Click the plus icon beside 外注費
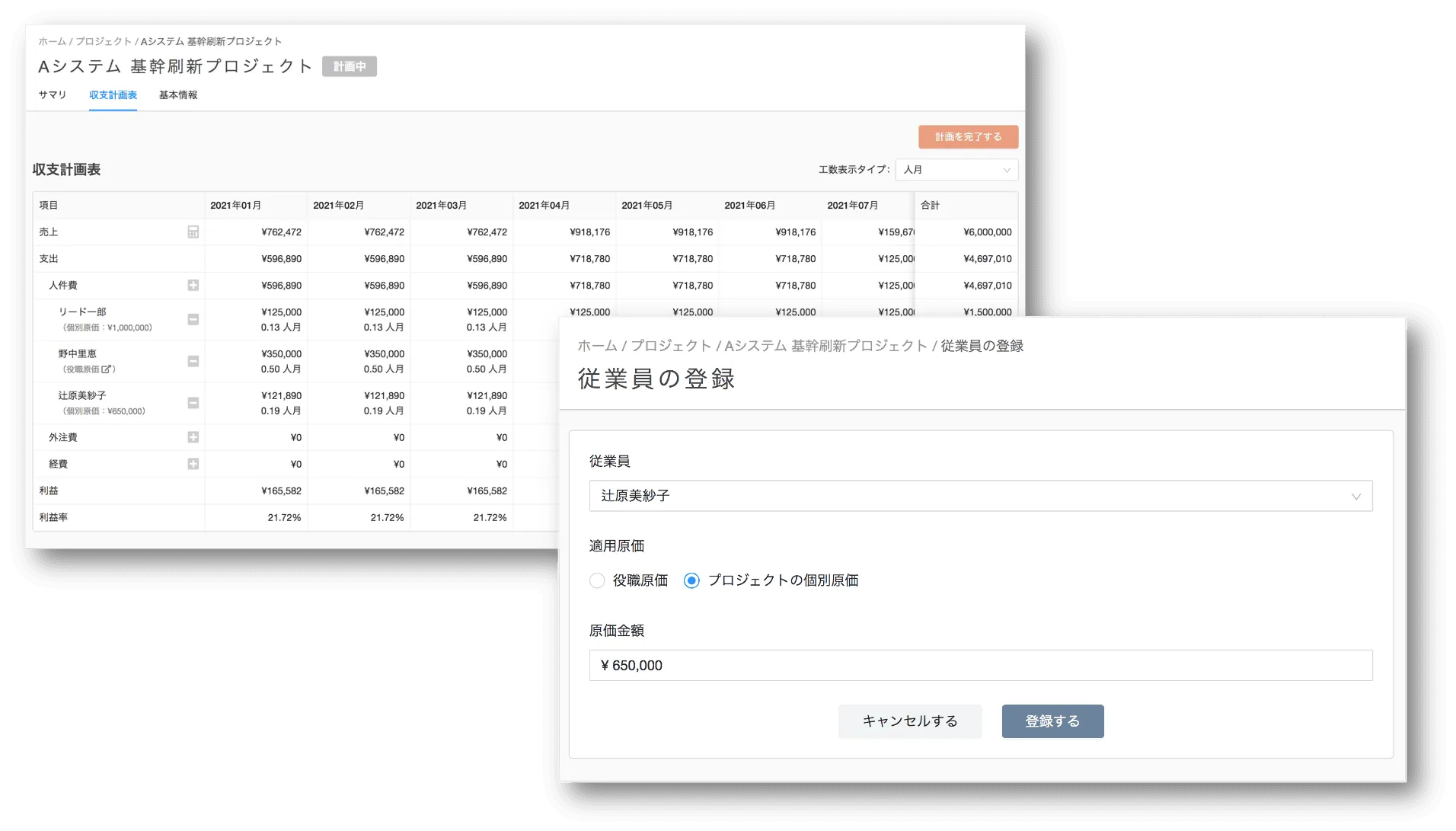This screenshot has width=1456, height=831. pyautogui.click(x=195, y=437)
